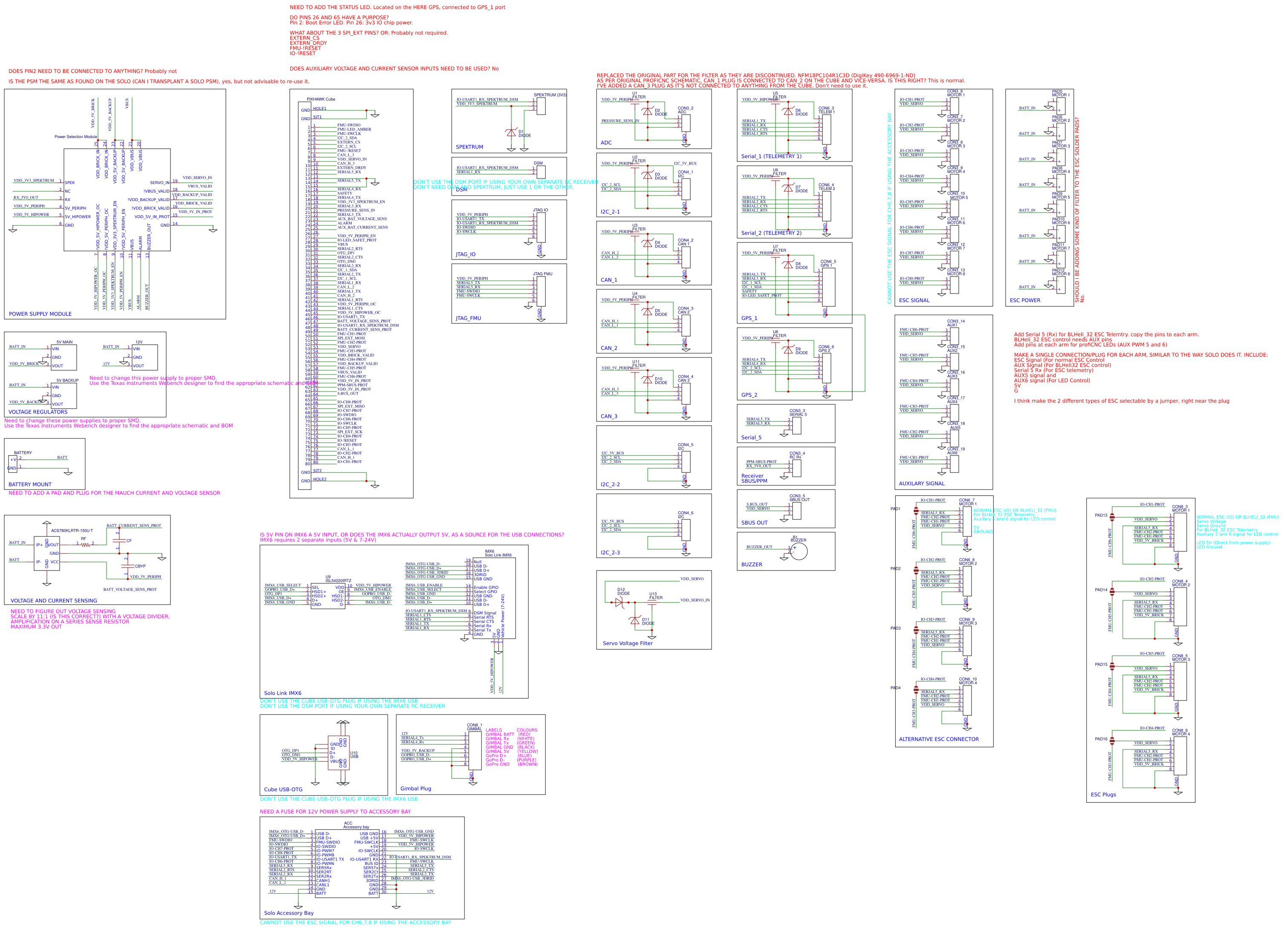Select the SBUS OUT block label
1288x930 pixels.
click(x=754, y=523)
